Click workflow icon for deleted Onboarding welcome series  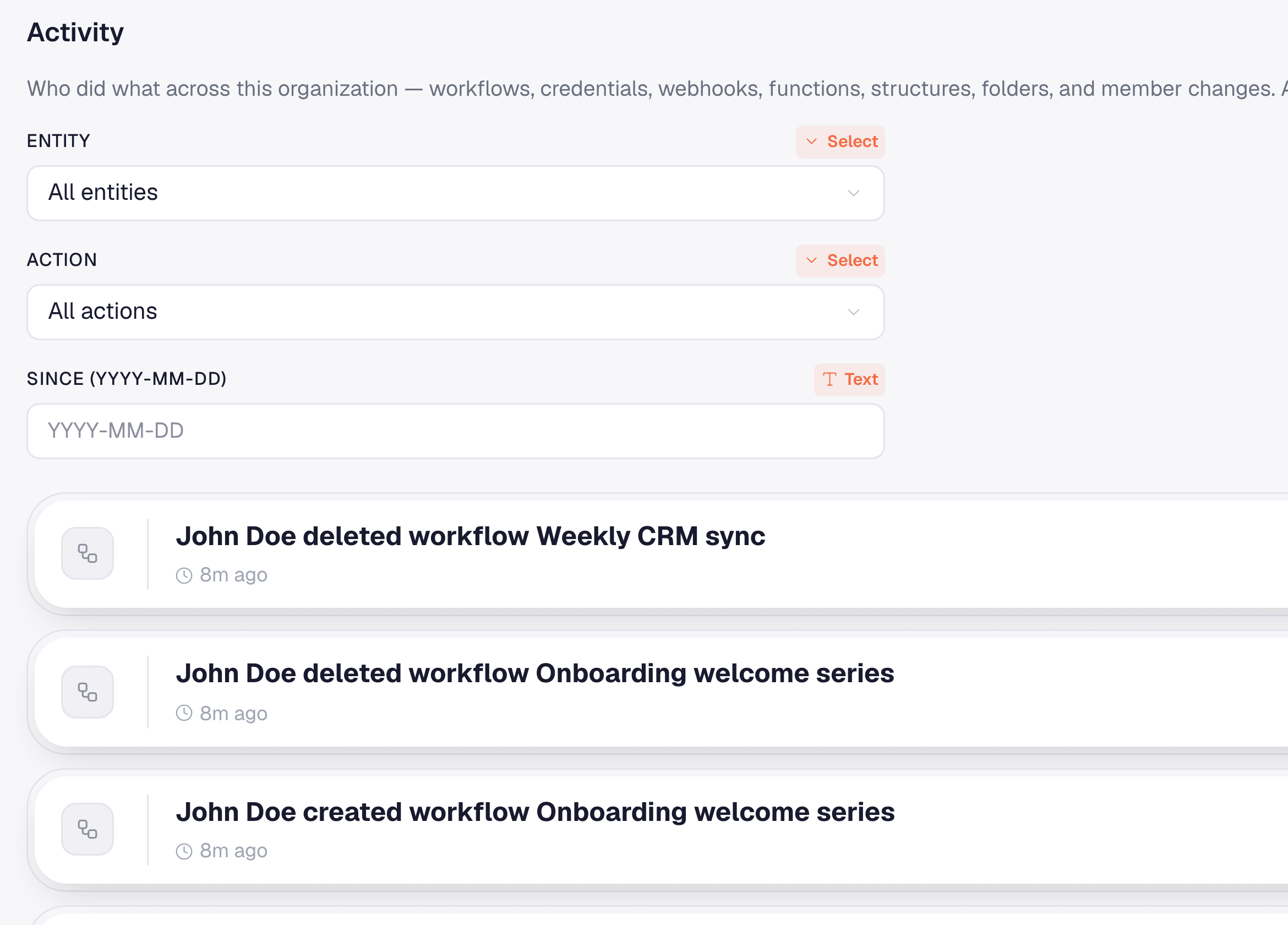pos(88,692)
